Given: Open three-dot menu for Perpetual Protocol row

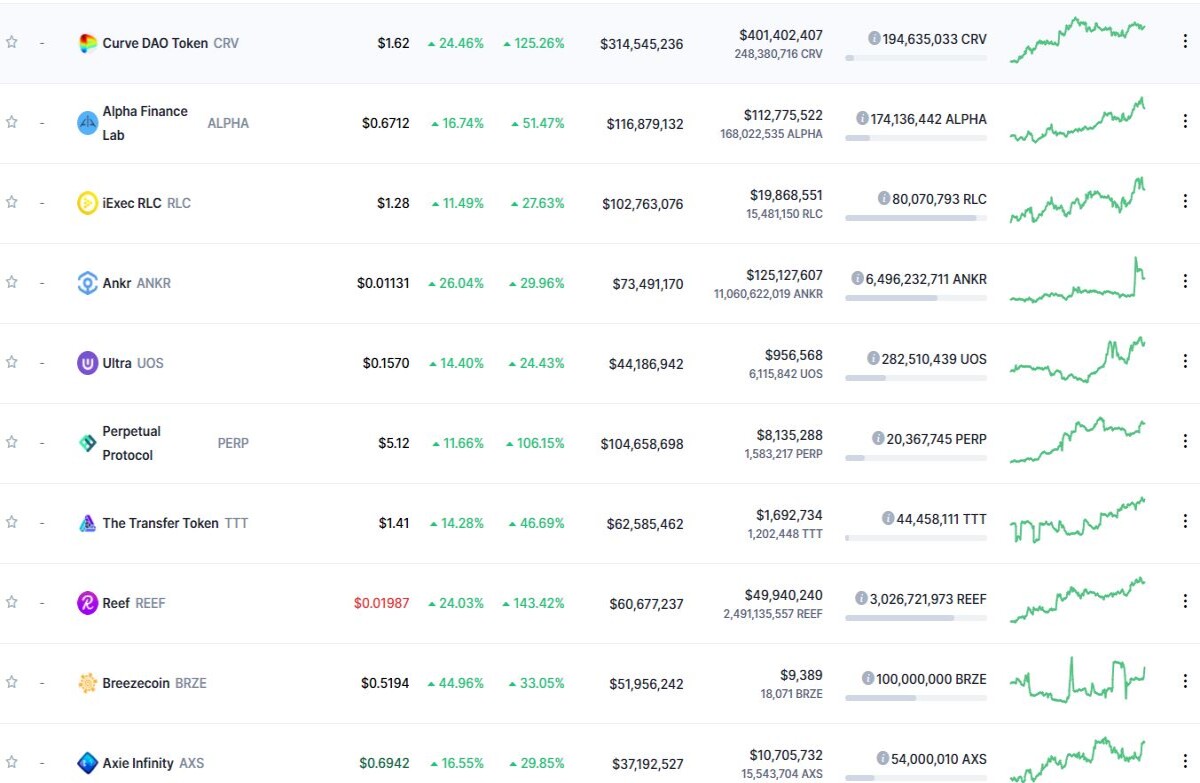Looking at the screenshot, I should (1185, 442).
